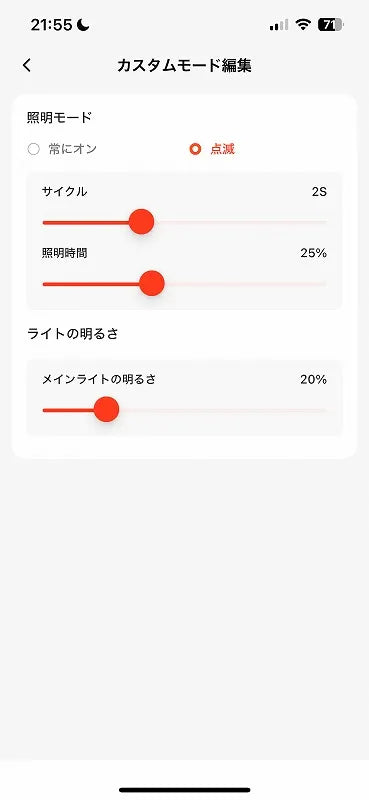The image size is (369, 800).
Task: Click the 2S cycle value label
Action: click(319, 192)
